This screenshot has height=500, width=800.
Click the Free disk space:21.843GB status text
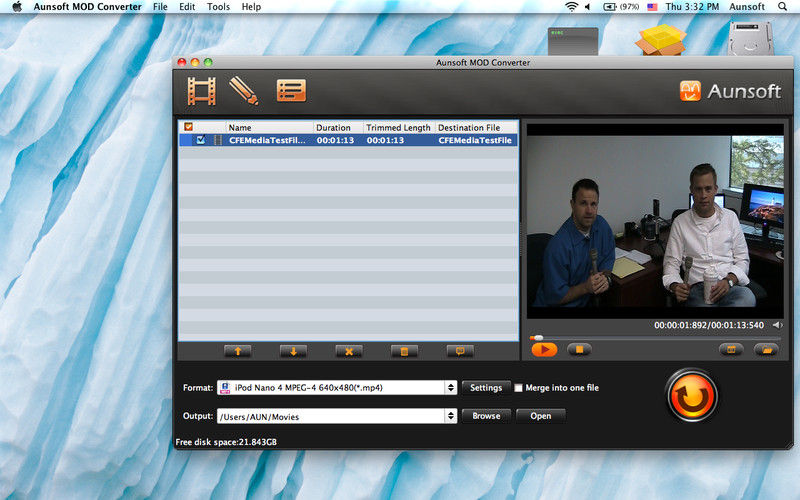point(226,442)
